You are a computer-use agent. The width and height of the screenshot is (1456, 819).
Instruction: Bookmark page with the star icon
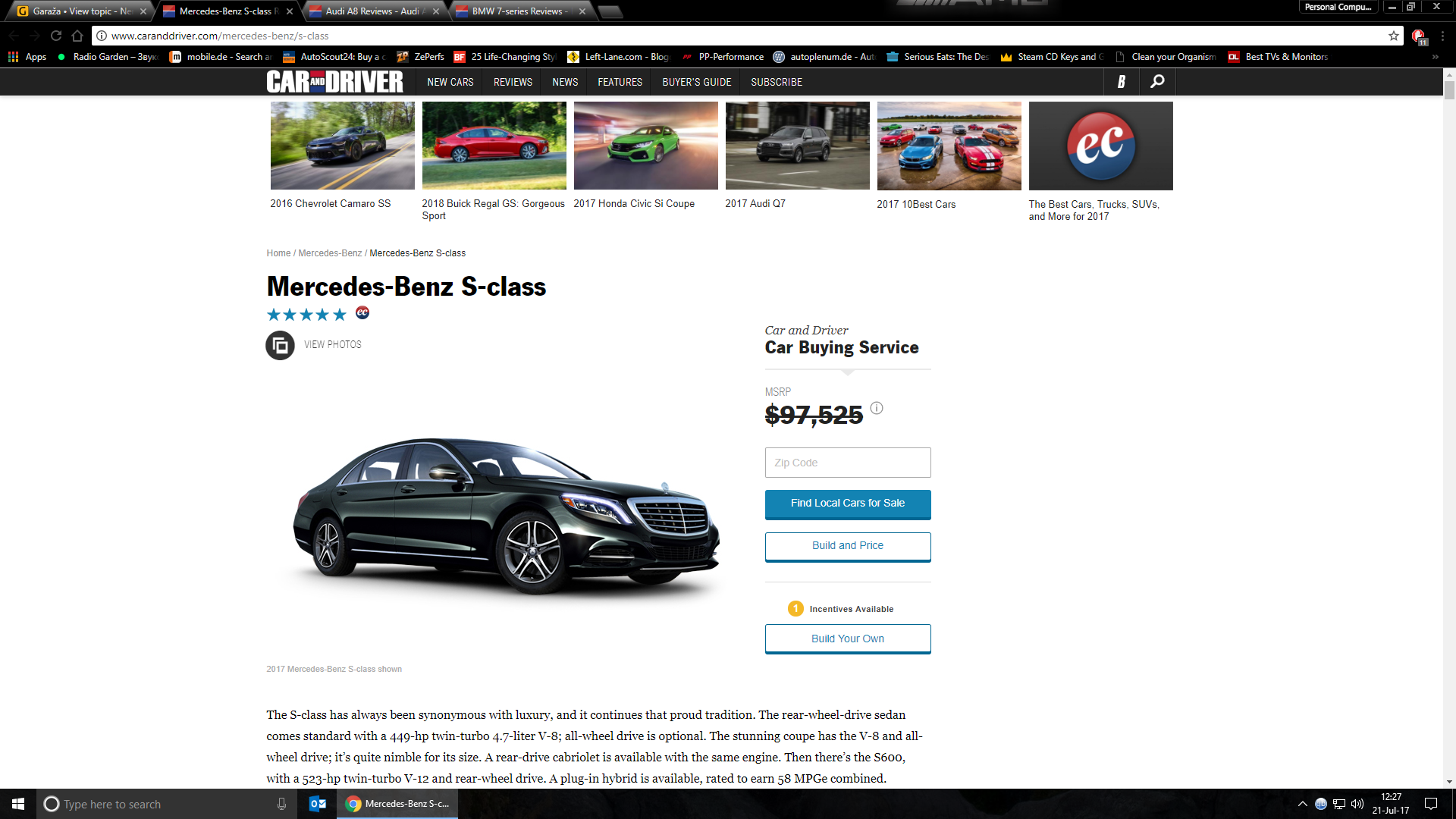tap(1394, 36)
